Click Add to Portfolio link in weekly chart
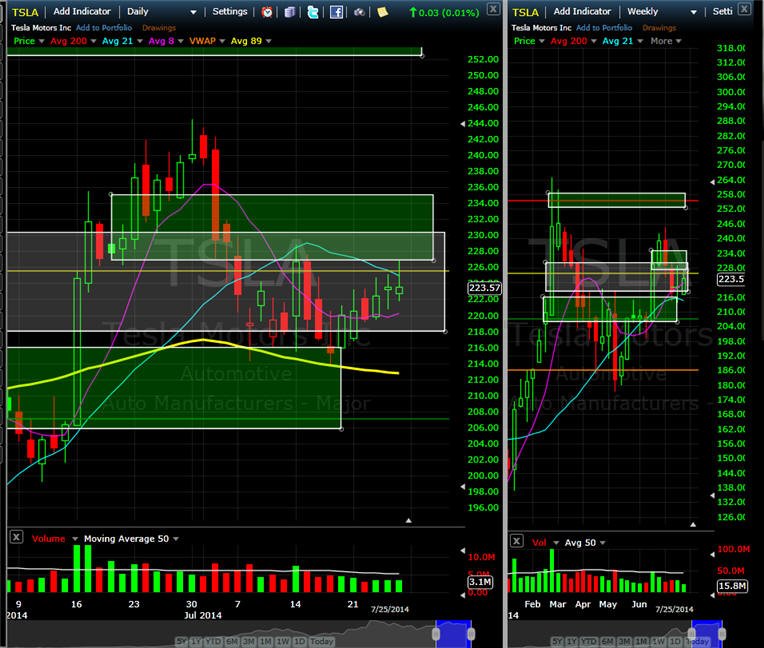Viewport: 764px width, 648px height. coord(604,28)
